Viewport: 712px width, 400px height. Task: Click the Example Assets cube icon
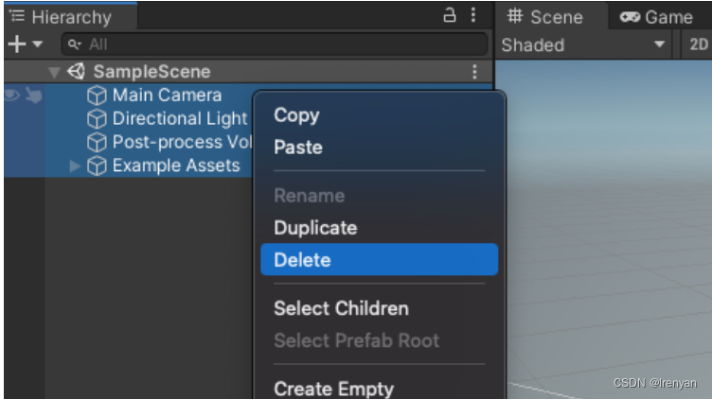click(x=97, y=166)
